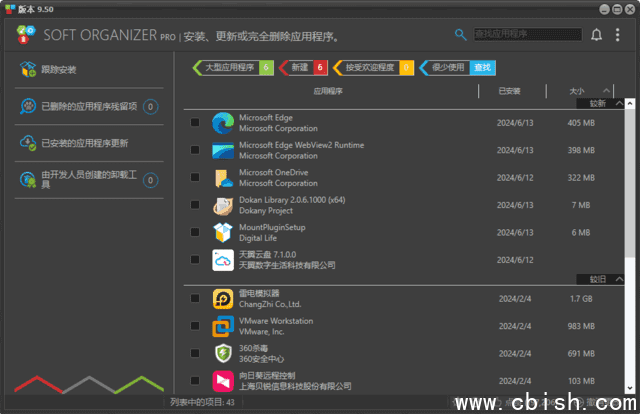The width and height of the screenshot is (640, 414).
Task: Open 已安装的应用程序更新 in sidebar
Action: 85,143
